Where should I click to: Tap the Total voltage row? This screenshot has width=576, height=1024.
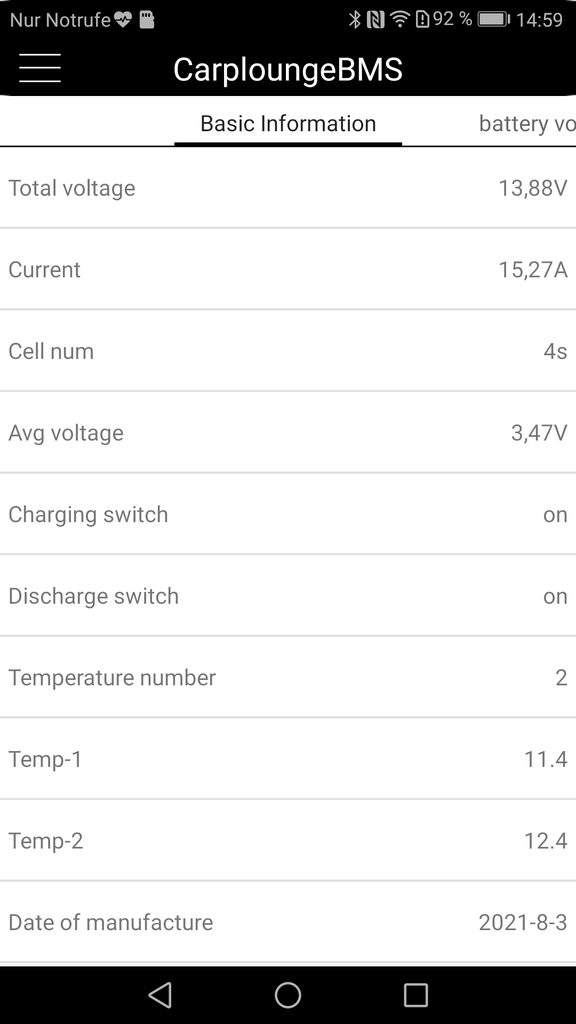click(288, 188)
